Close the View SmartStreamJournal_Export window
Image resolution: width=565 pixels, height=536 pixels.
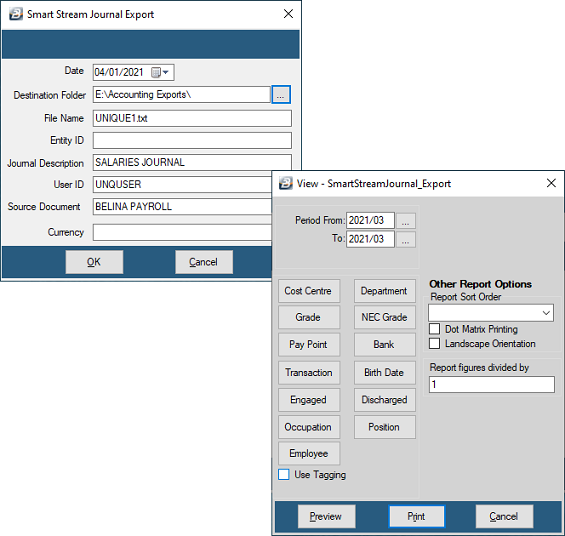pyautogui.click(x=551, y=183)
